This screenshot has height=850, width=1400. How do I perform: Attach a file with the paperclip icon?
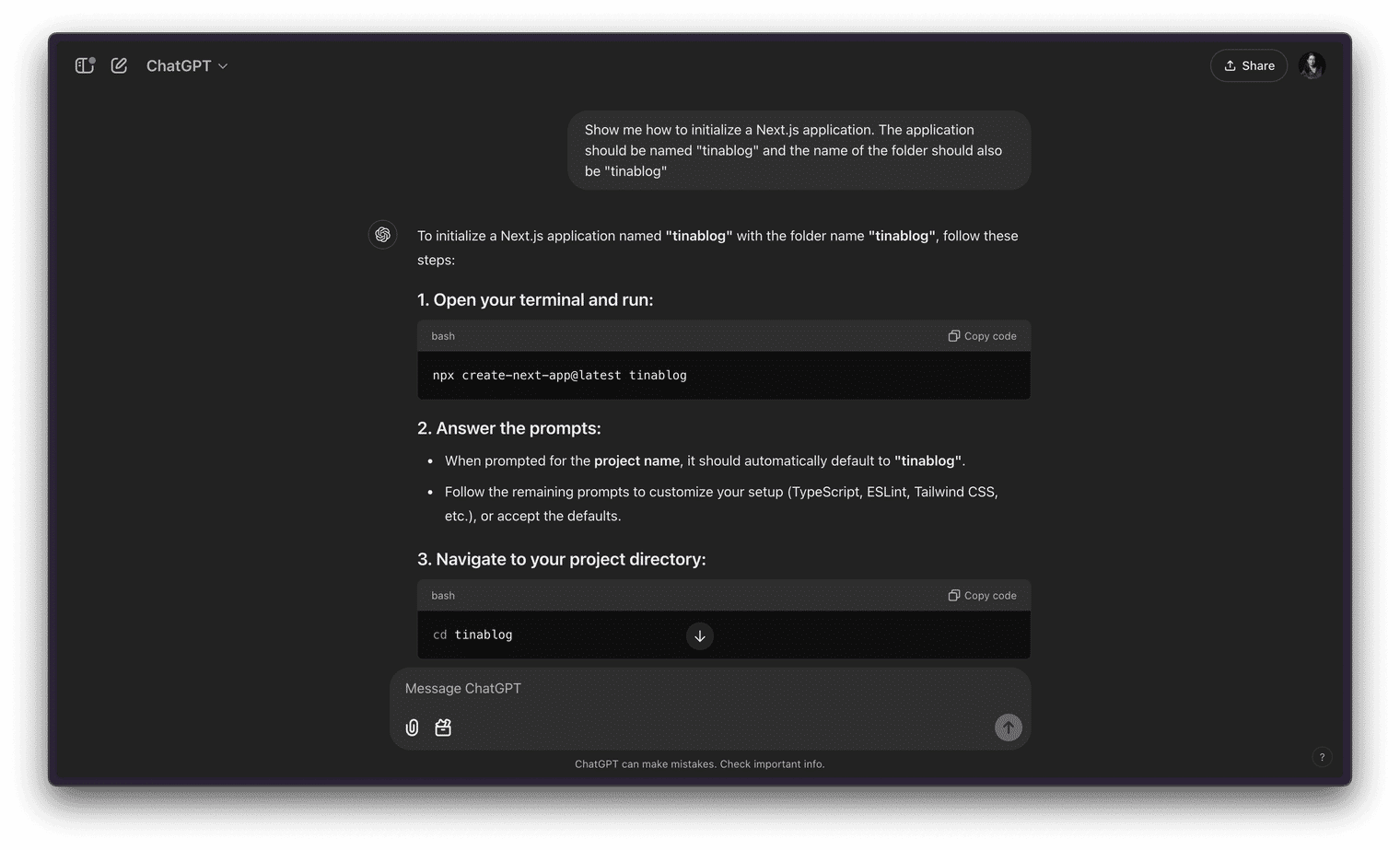point(413,728)
